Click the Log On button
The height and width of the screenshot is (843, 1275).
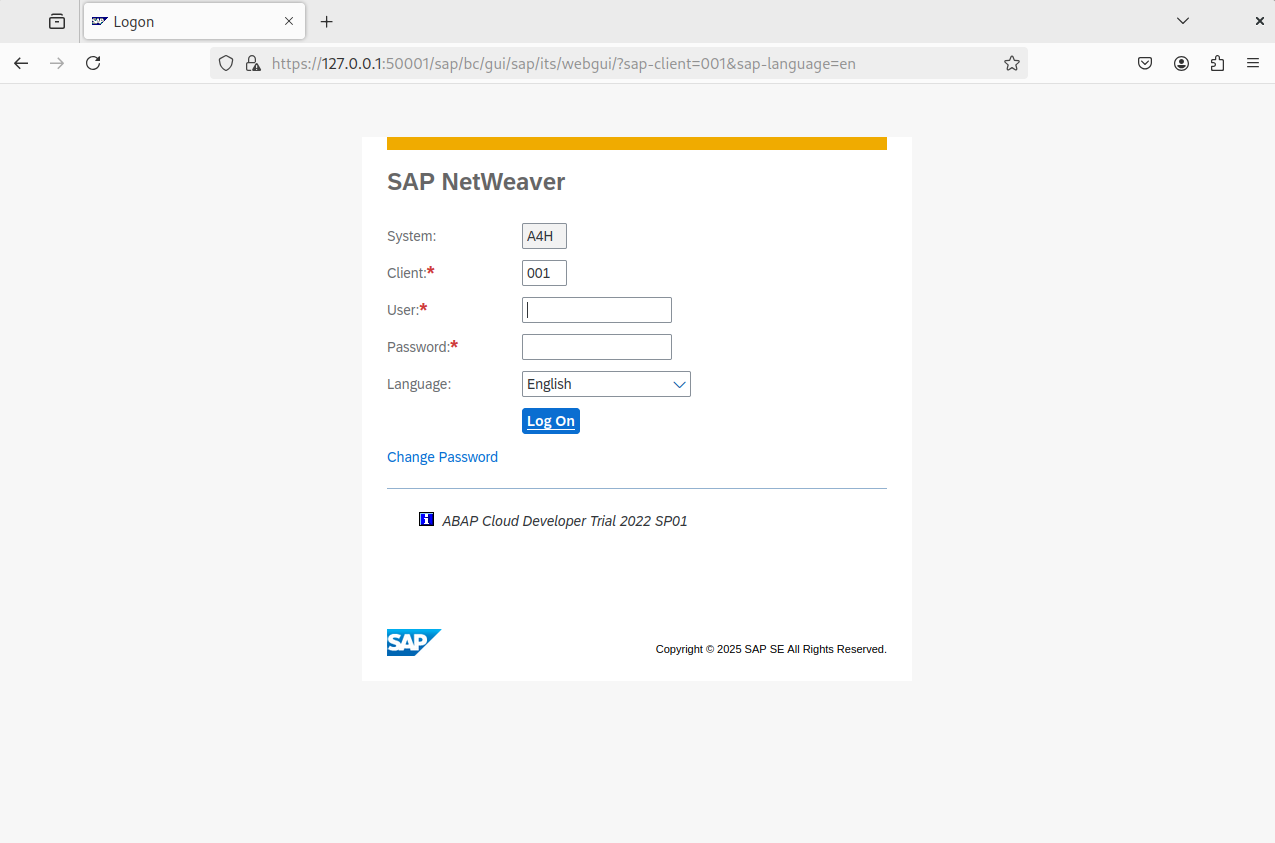tap(551, 421)
